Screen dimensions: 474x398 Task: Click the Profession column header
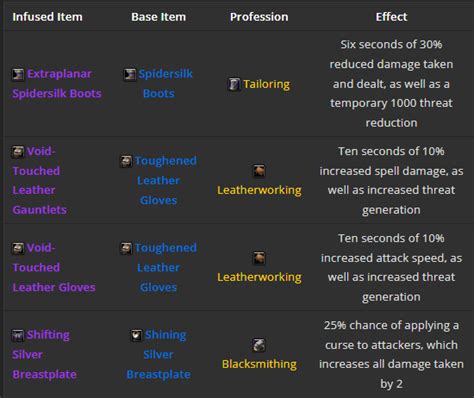(x=259, y=17)
